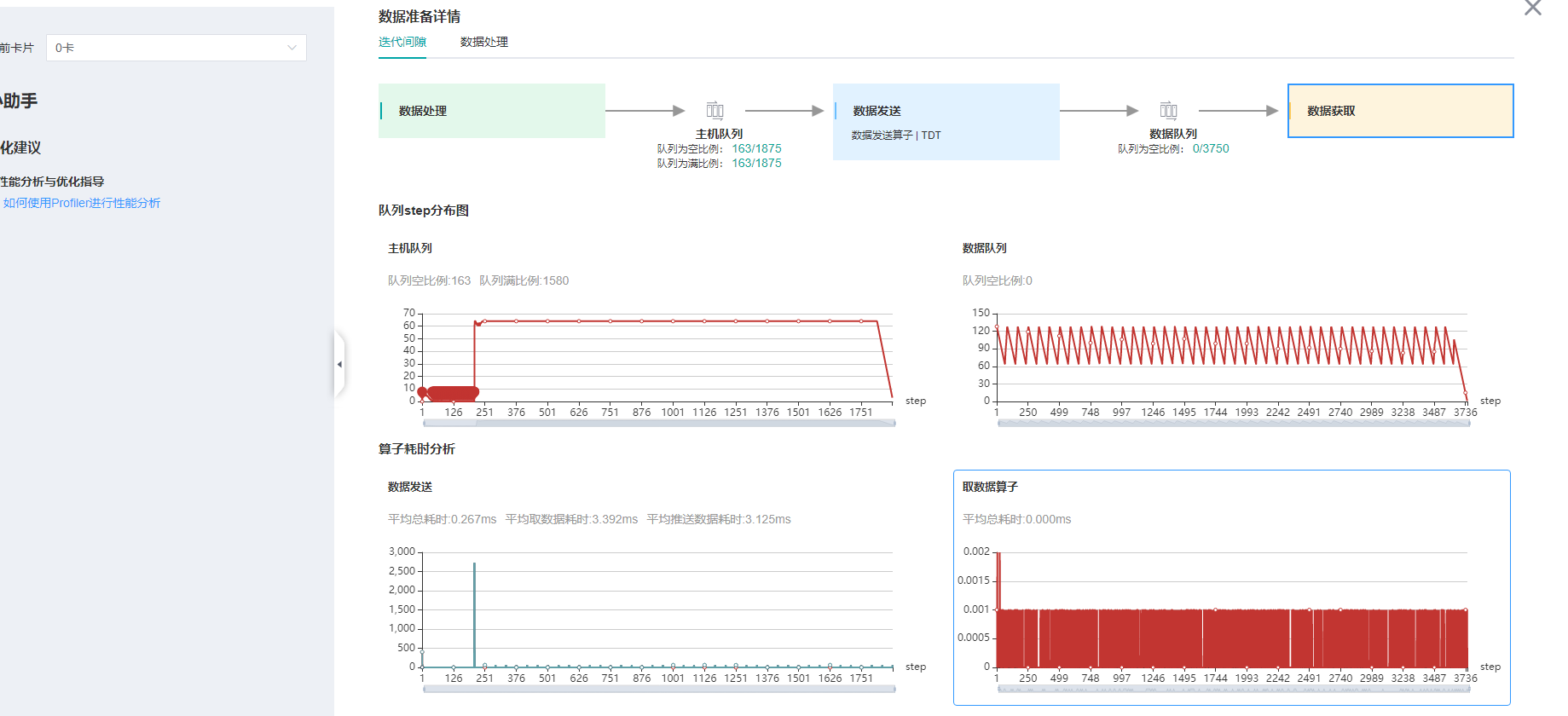1568x716 pixels.
Task: Click the 取数据算子 chart title
Action: click(990, 487)
